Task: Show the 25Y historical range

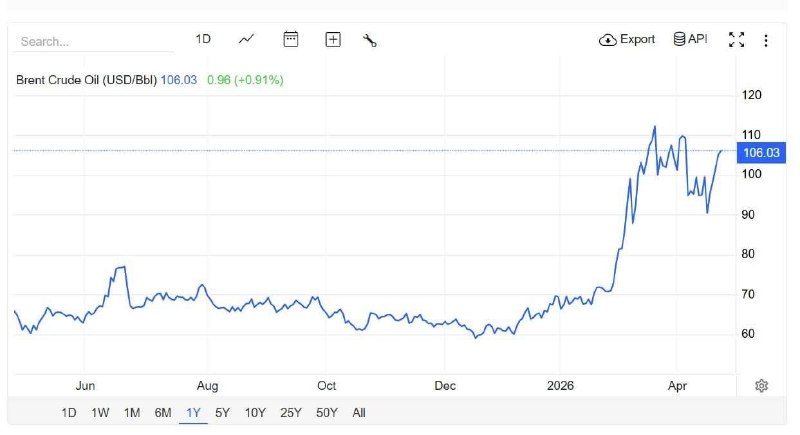Action: click(291, 412)
